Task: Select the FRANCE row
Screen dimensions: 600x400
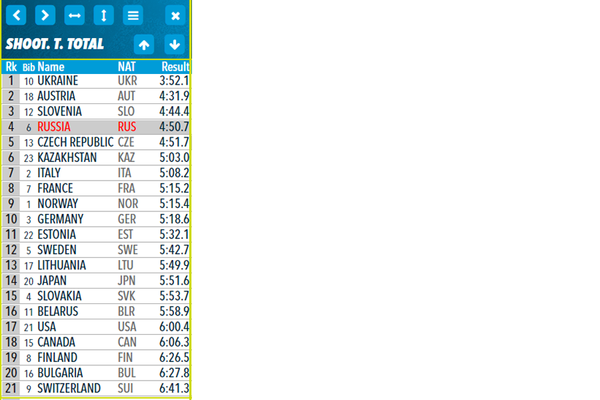Action: pyautogui.click(x=96, y=188)
